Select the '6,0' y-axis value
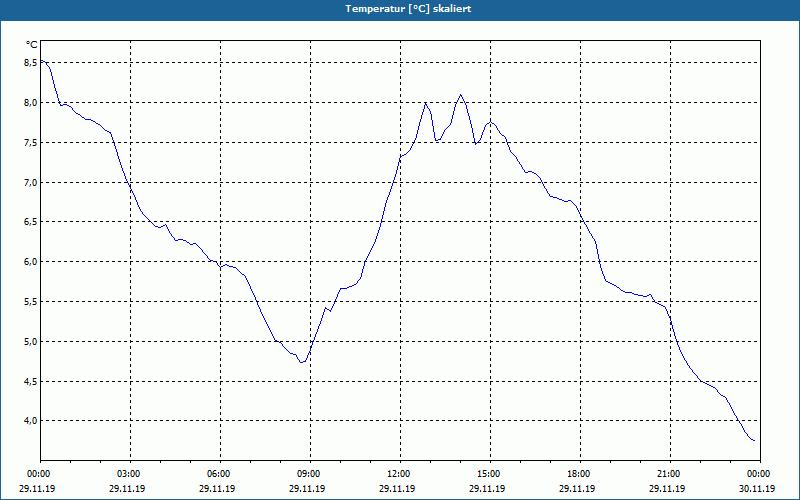 point(31,262)
